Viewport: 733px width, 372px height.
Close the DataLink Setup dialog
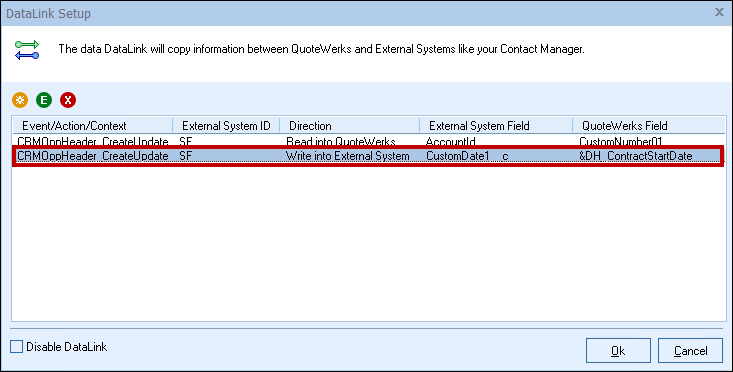[x=719, y=13]
